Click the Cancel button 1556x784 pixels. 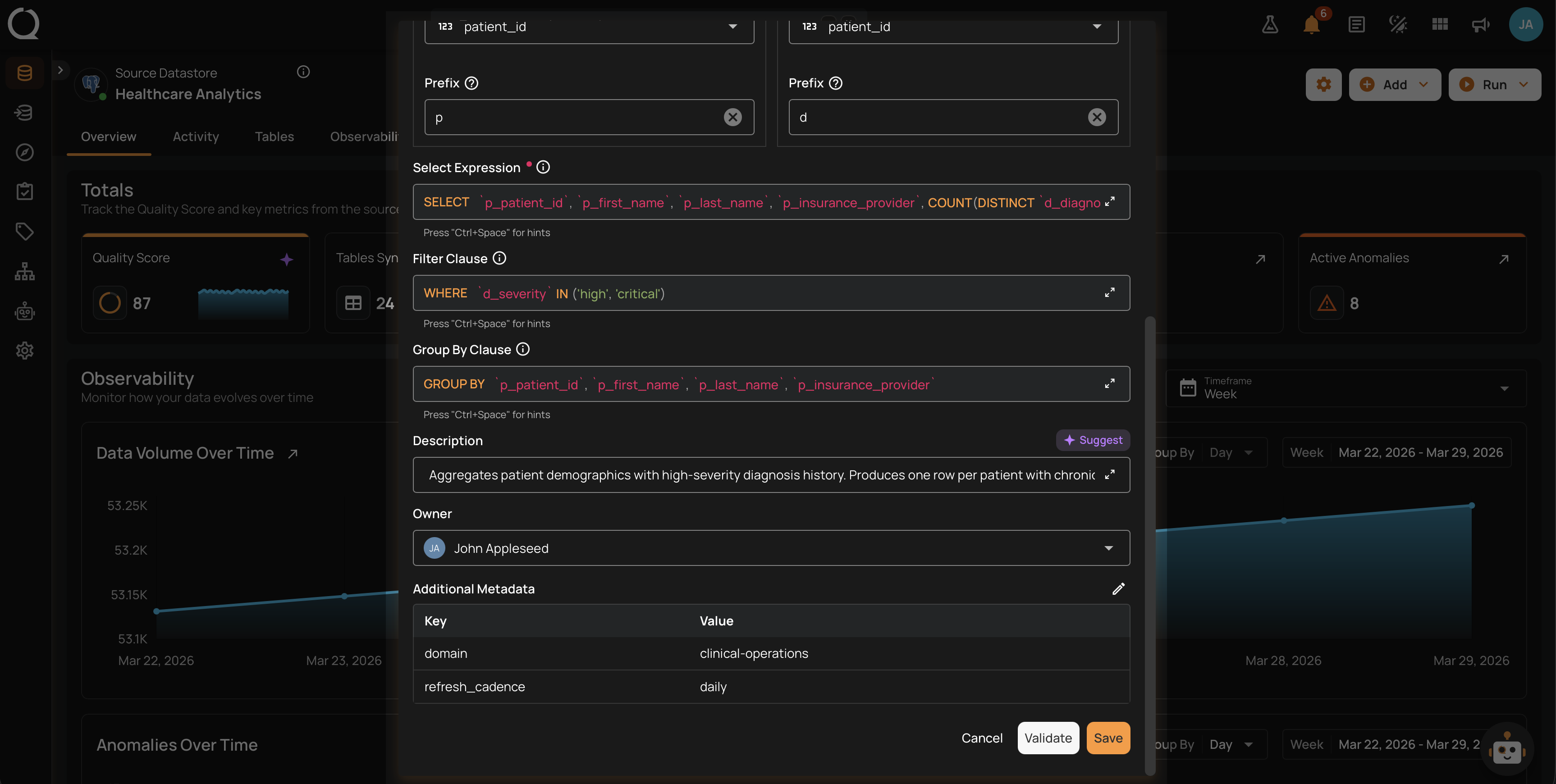[982, 738]
